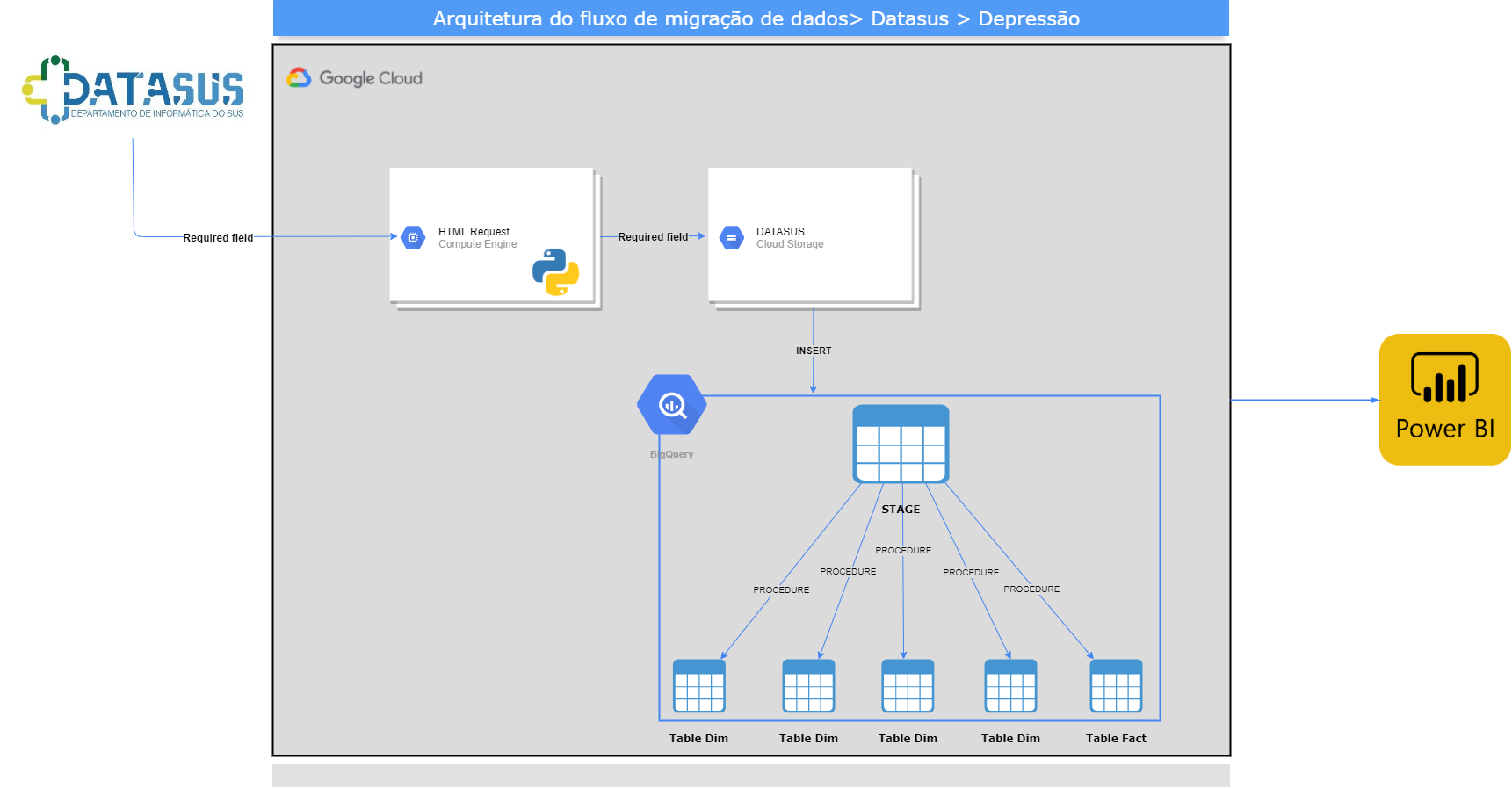Select the Table Dim icon directly below STAGE
1512x788 pixels.
tap(908, 686)
